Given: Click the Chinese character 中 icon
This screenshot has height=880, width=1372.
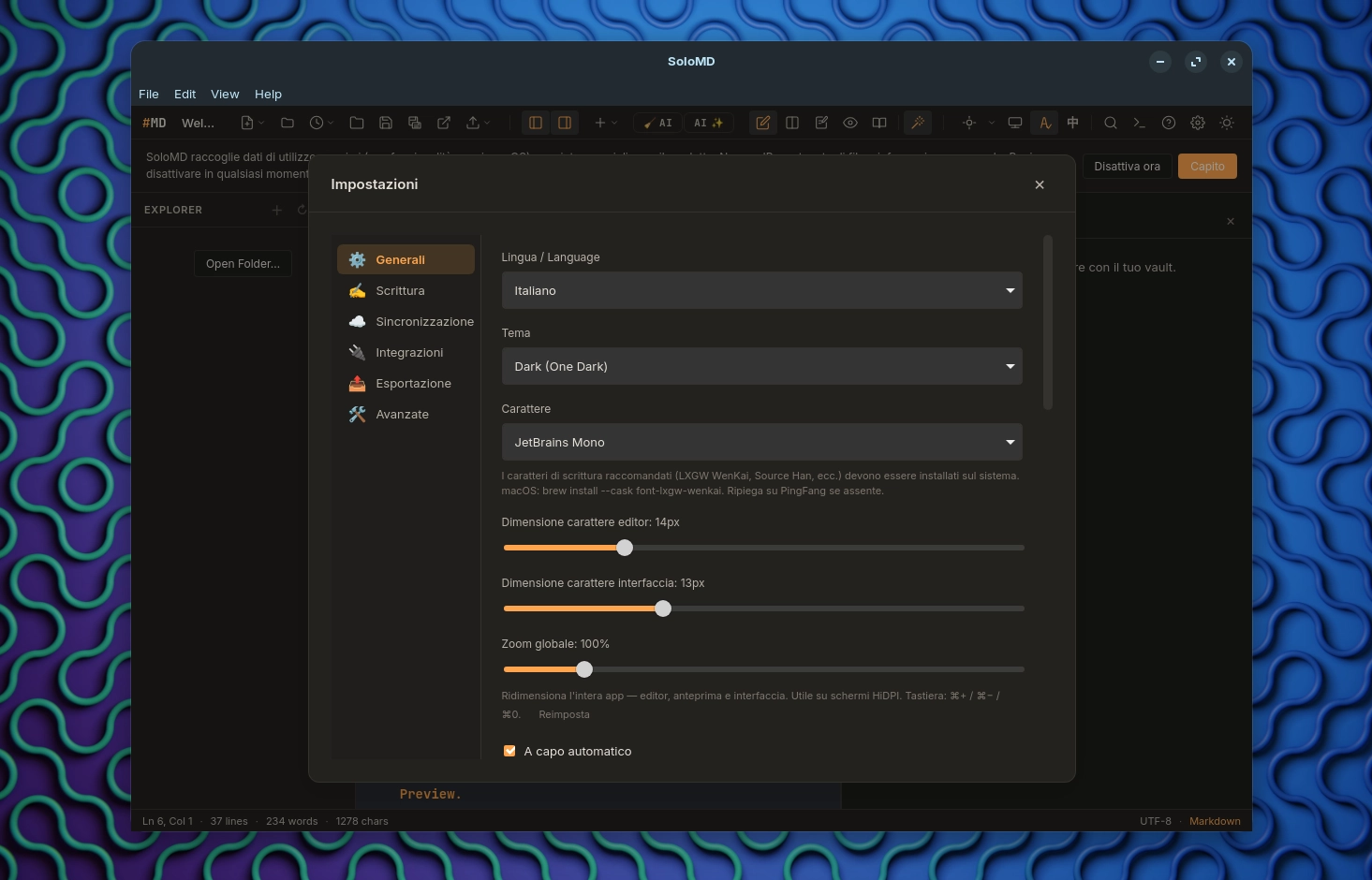Looking at the screenshot, I should 1073,123.
